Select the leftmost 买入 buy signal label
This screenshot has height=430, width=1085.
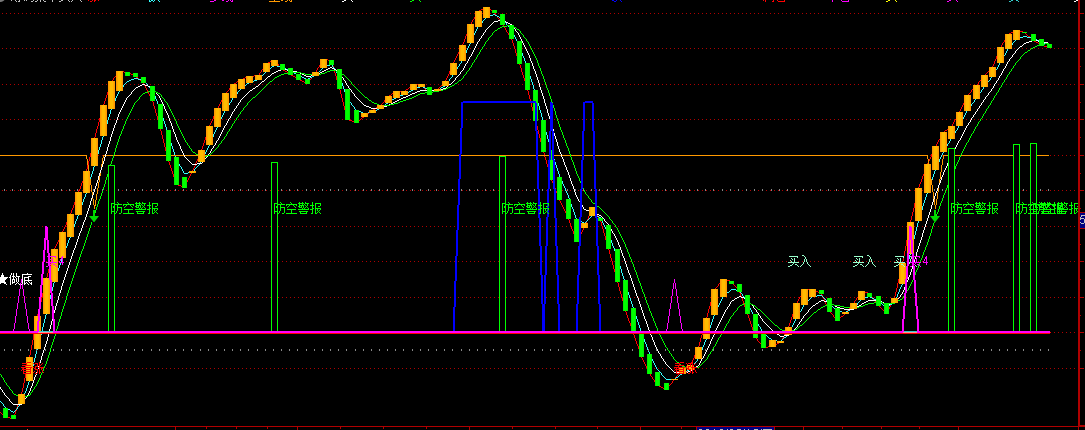click(x=799, y=262)
